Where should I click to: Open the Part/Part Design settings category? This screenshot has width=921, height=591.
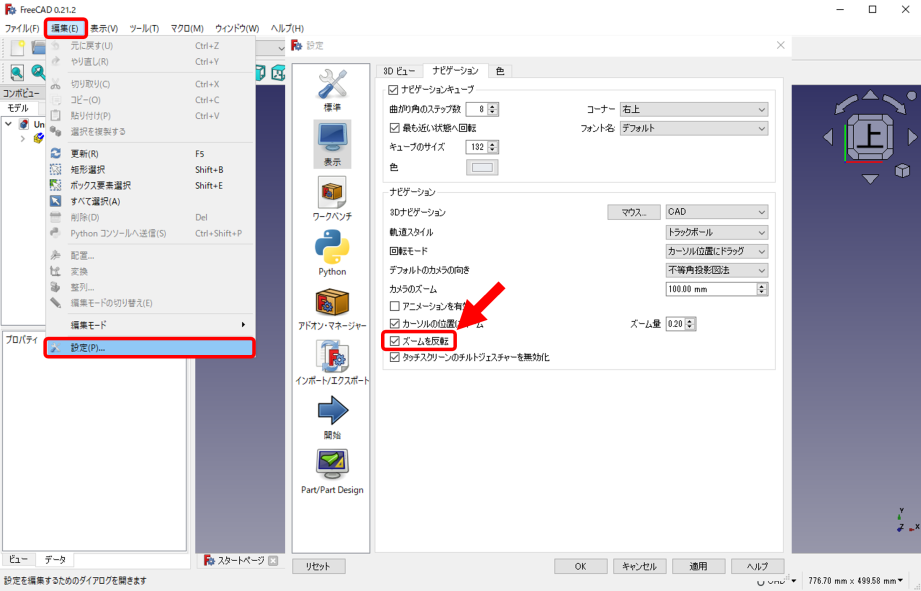pyautogui.click(x=332, y=472)
